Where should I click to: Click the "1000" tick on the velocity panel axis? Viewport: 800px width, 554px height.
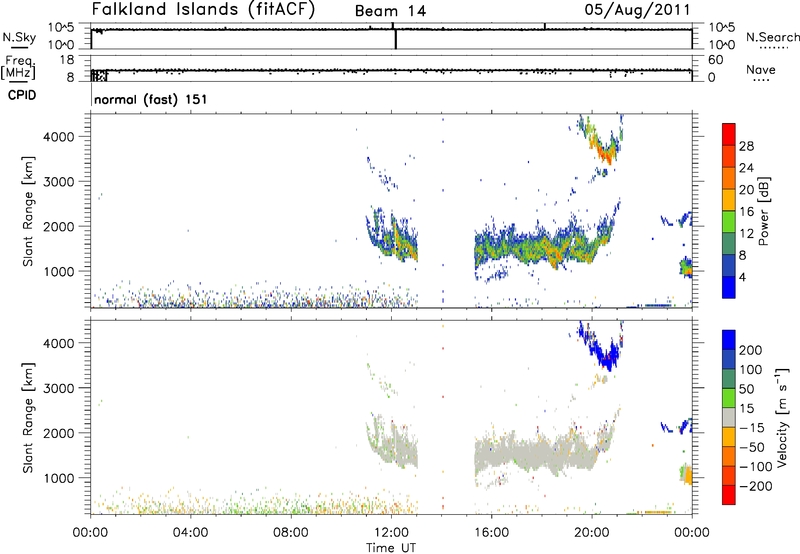[59, 478]
